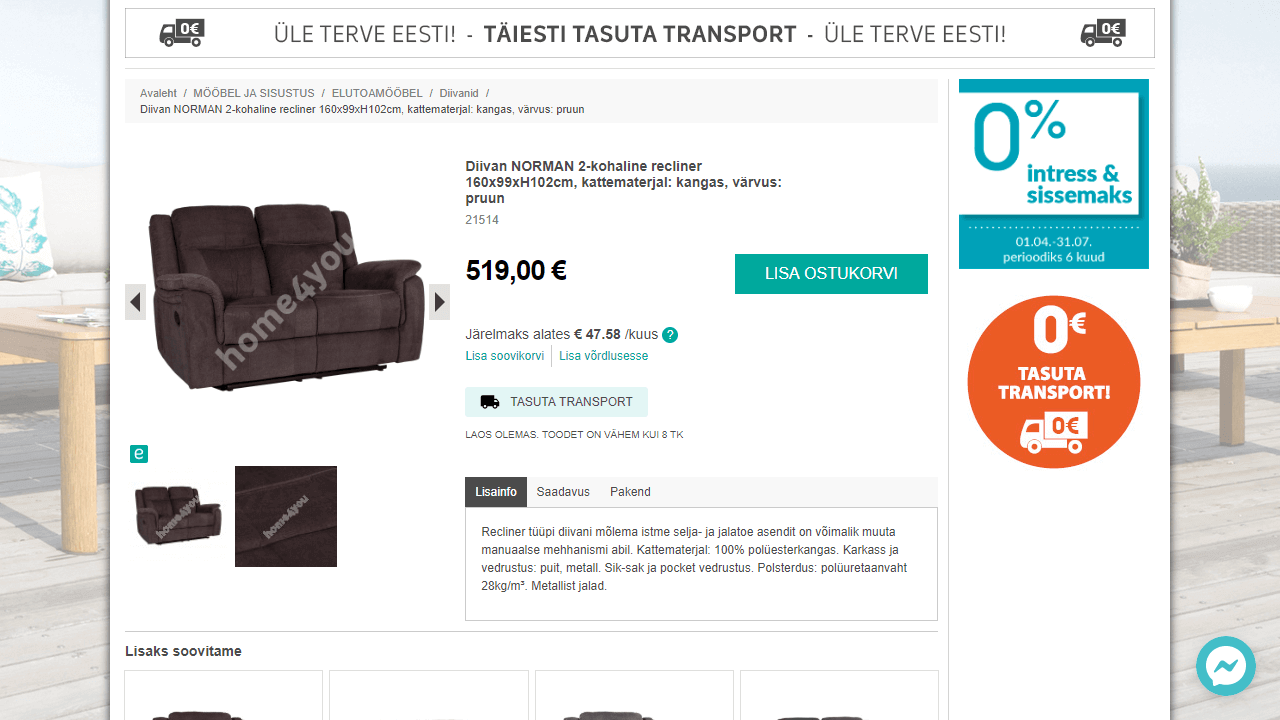This screenshot has height=720, width=1280.
Task: Click left delivery truck icon in banner
Action: click(x=182, y=33)
